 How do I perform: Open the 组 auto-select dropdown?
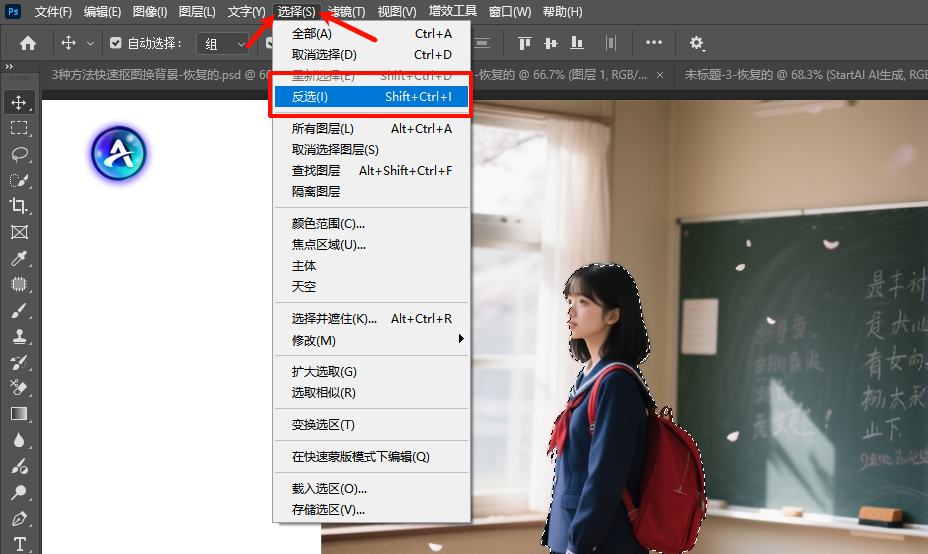222,43
